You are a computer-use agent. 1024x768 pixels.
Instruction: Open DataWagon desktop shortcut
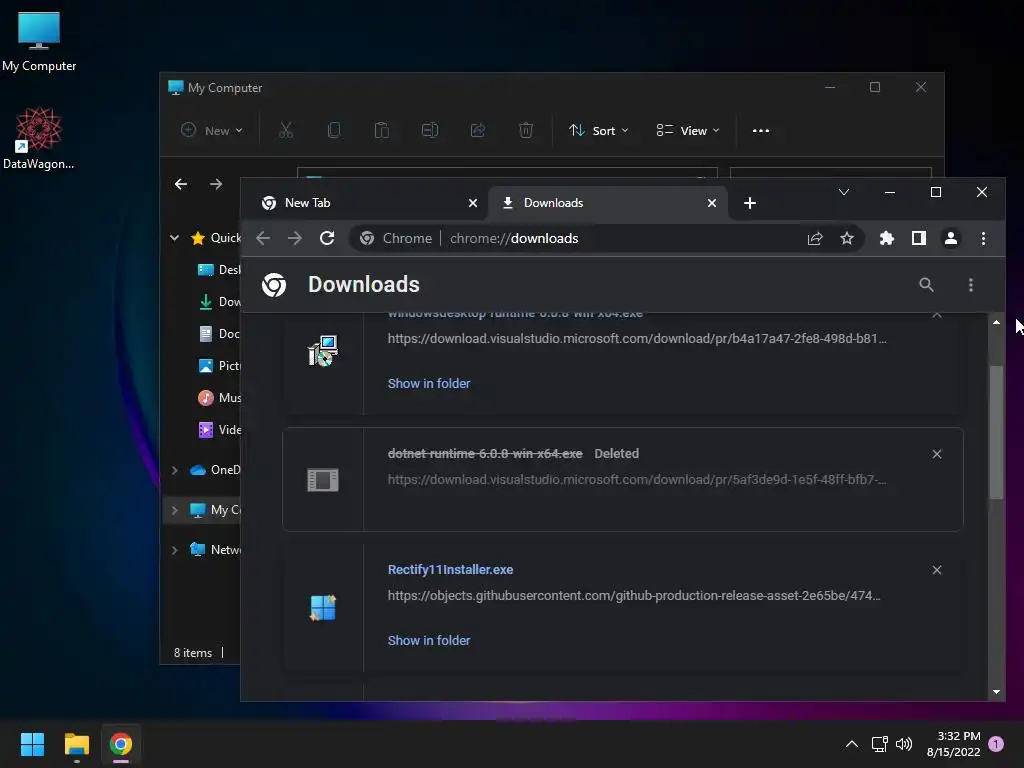(39, 138)
